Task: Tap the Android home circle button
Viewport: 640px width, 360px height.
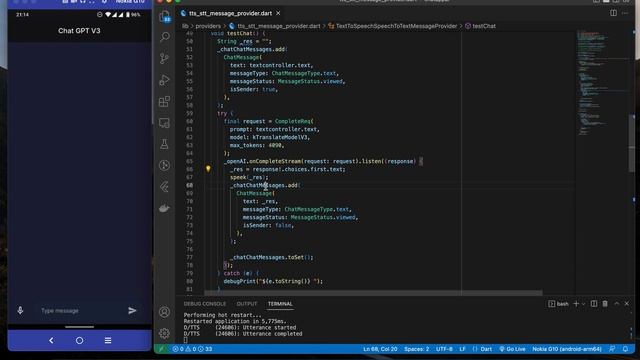Action: (80, 340)
